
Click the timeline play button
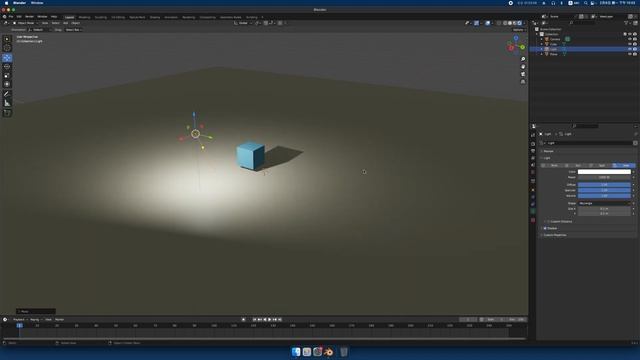coord(269,320)
